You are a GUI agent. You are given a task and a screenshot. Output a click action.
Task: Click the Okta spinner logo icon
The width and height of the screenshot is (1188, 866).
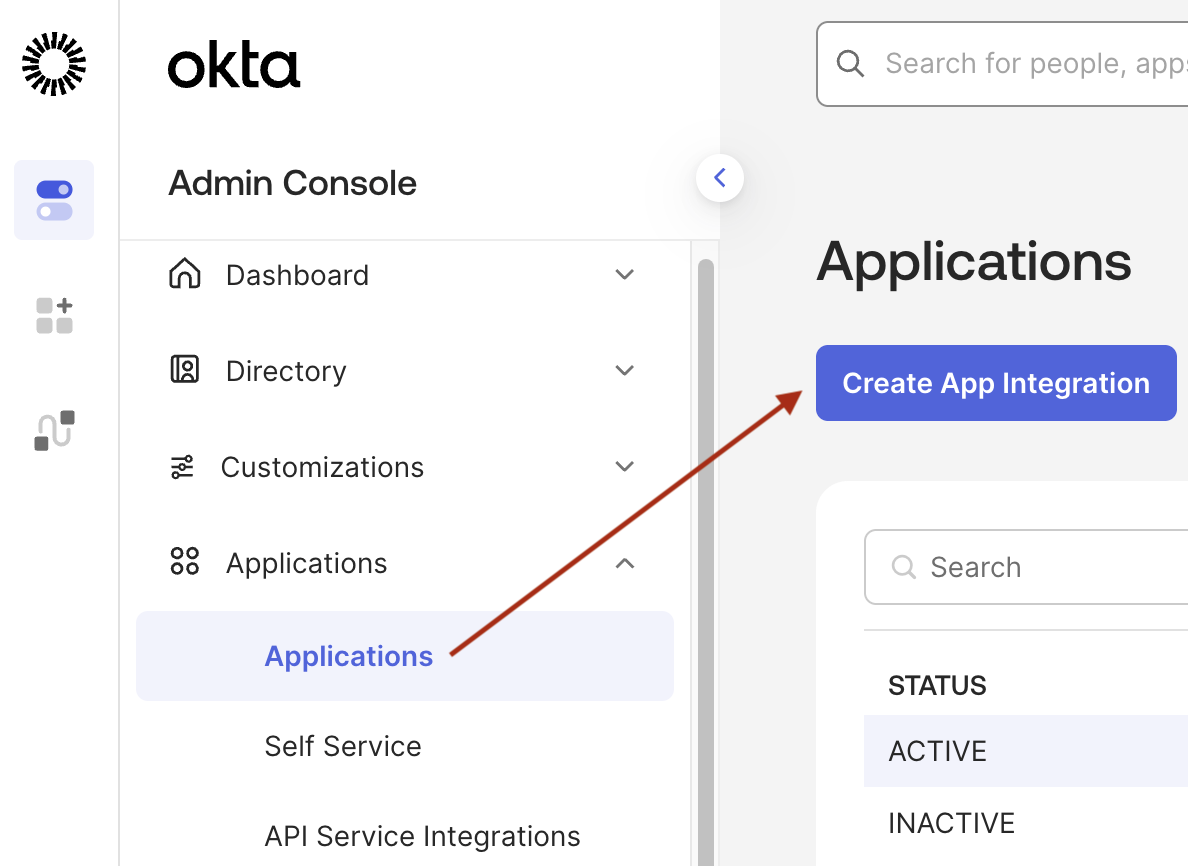pos(53,63)
